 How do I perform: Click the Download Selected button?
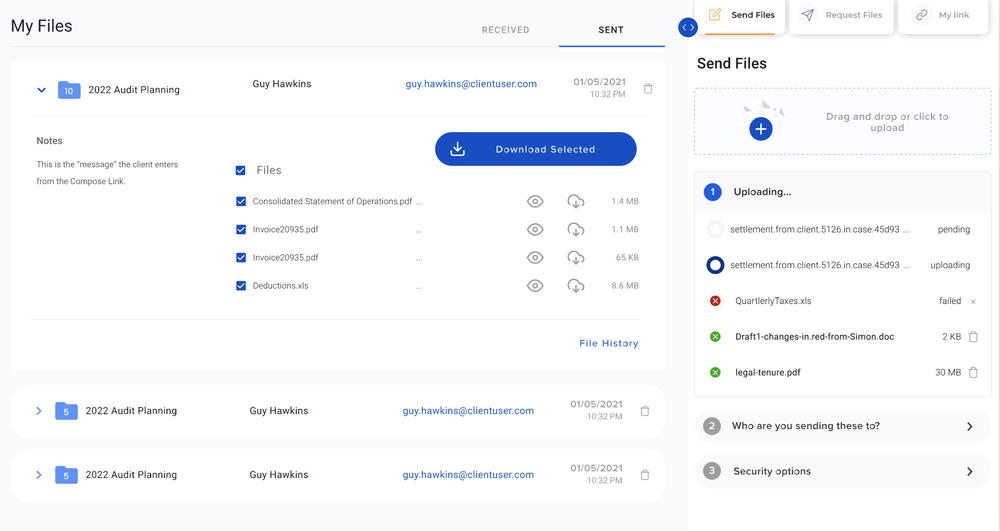(535, 149)
